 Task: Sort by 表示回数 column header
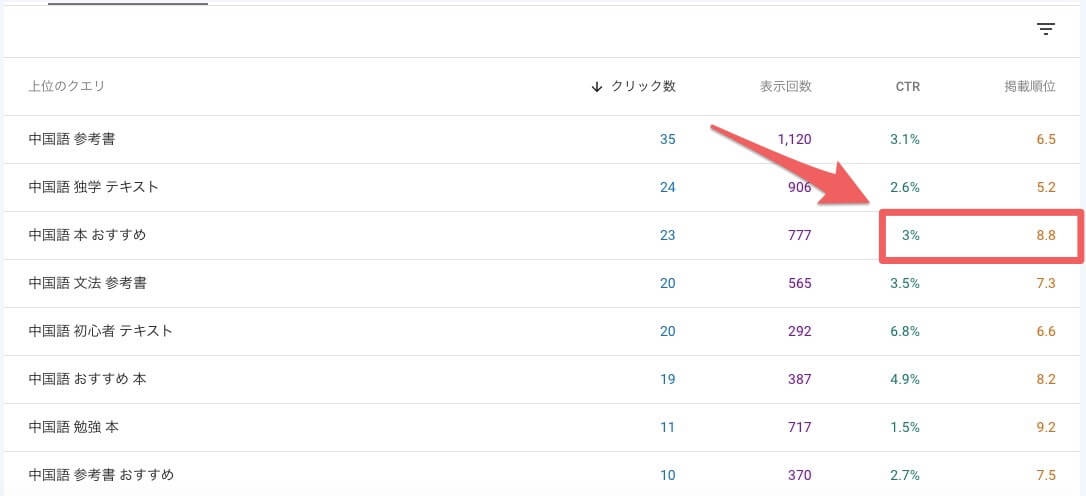(x=785, y=87)
